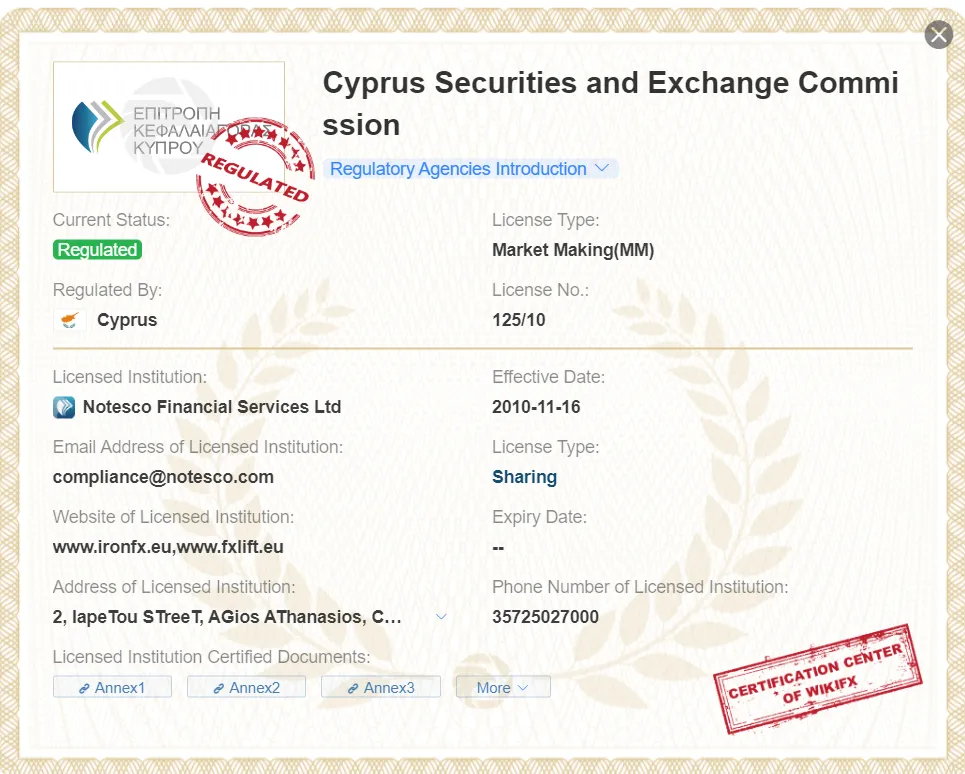The image size is (965, 774).
Task: Expand the More documents dropdown
Action: pos(503,687)
